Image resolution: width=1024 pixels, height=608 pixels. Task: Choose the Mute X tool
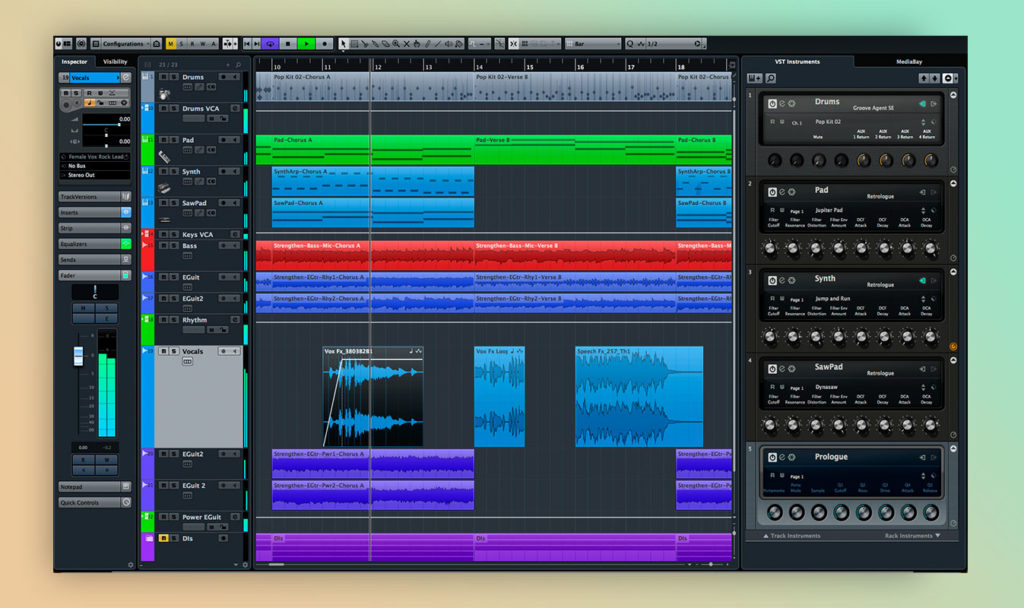coord(406,44)
